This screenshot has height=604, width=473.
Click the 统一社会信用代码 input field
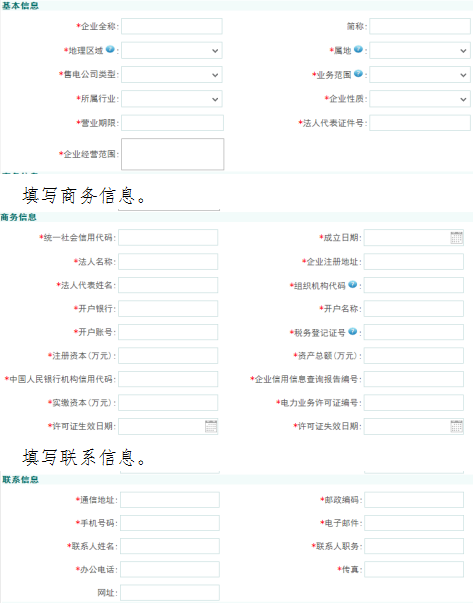click(x=168, y=238)
